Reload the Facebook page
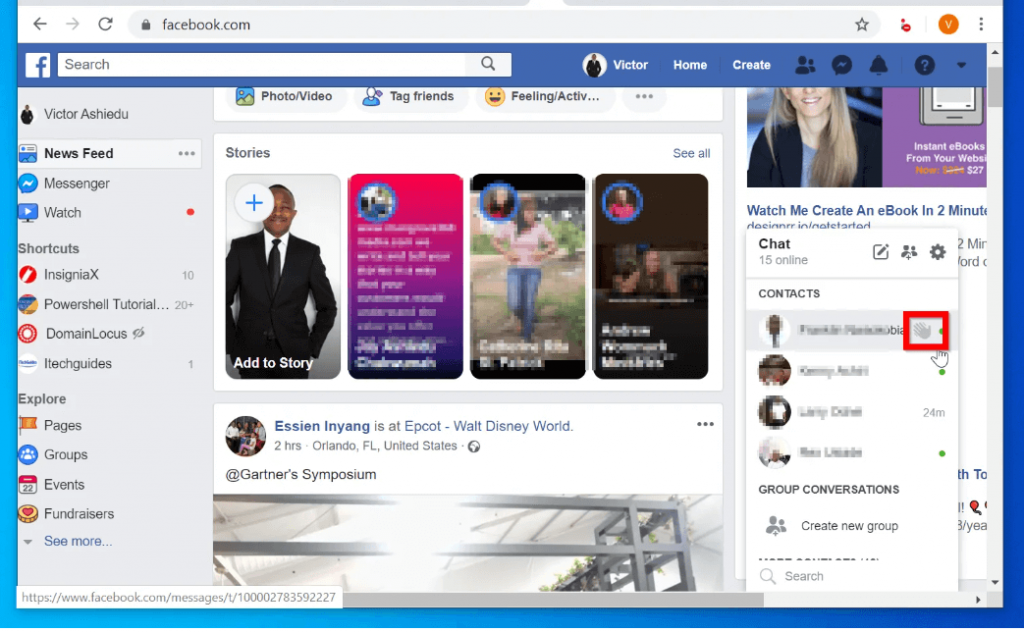Viewport: 1024px width, 632px height. click(105, 25)
